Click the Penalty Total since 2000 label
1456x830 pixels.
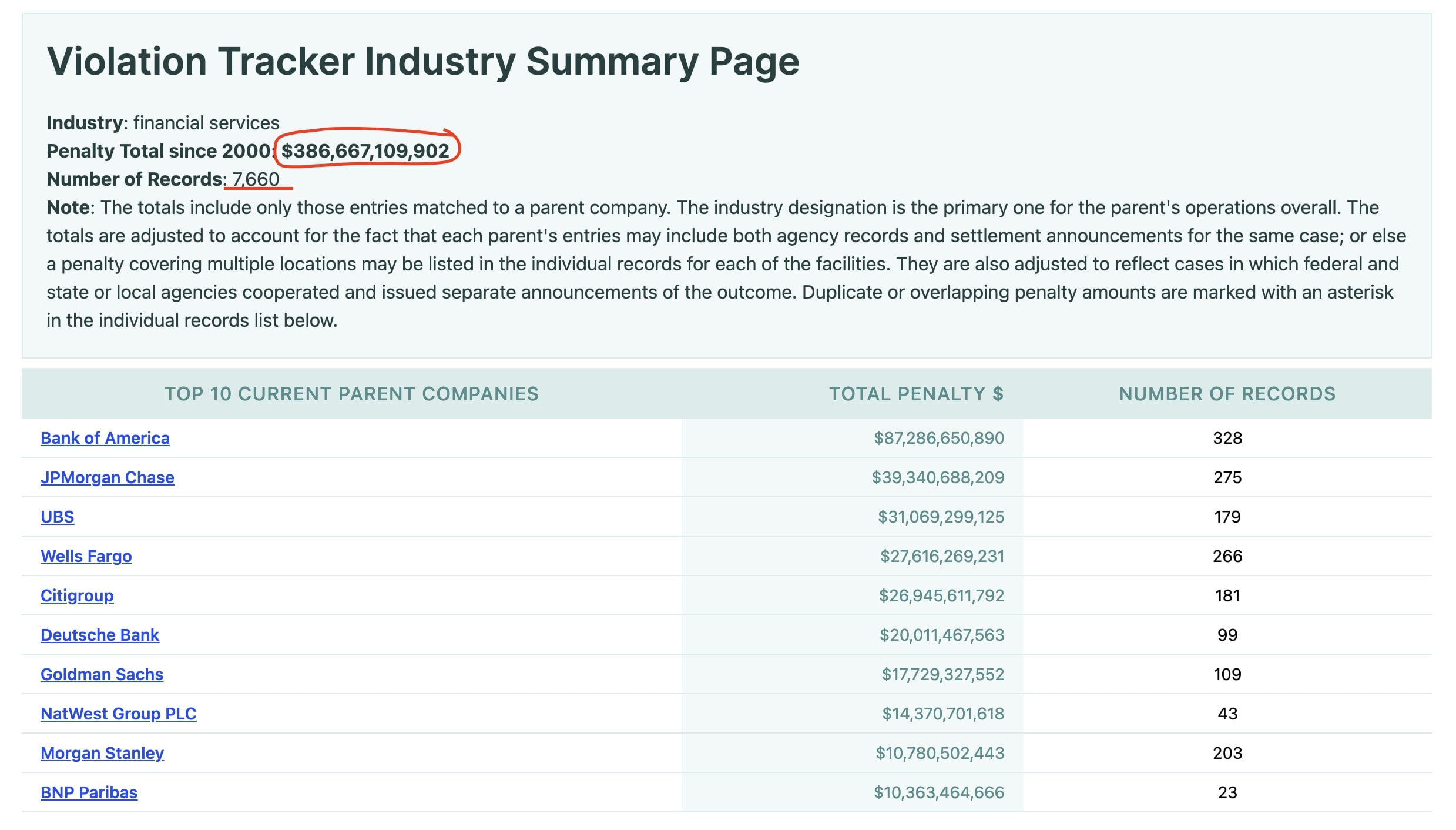coord(161,151)
